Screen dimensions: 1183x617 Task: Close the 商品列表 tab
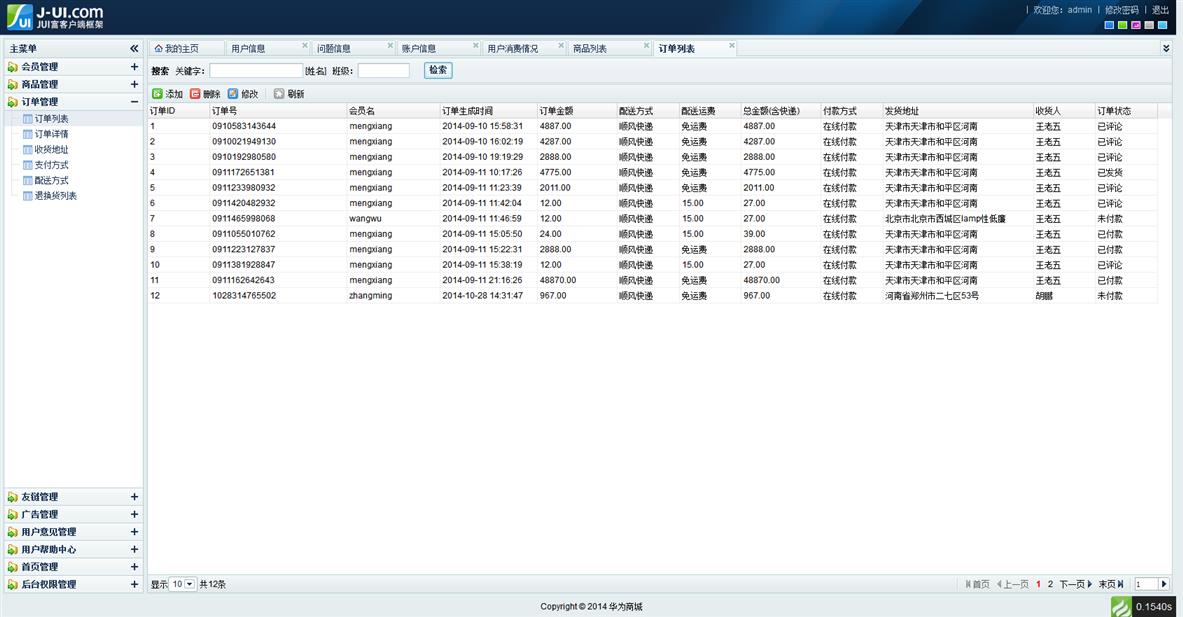[647, 45]
